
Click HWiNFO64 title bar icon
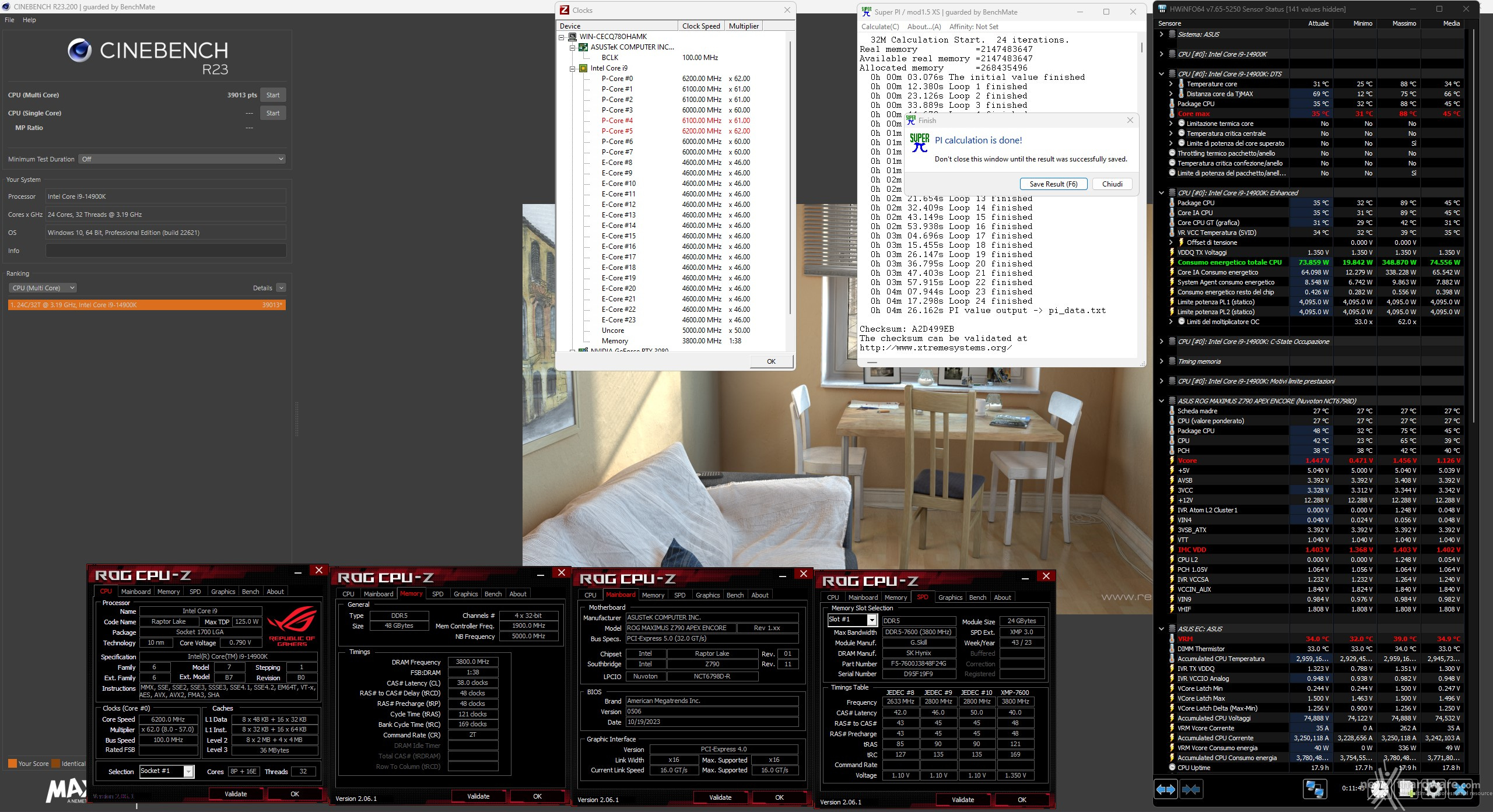point(1162,9)
